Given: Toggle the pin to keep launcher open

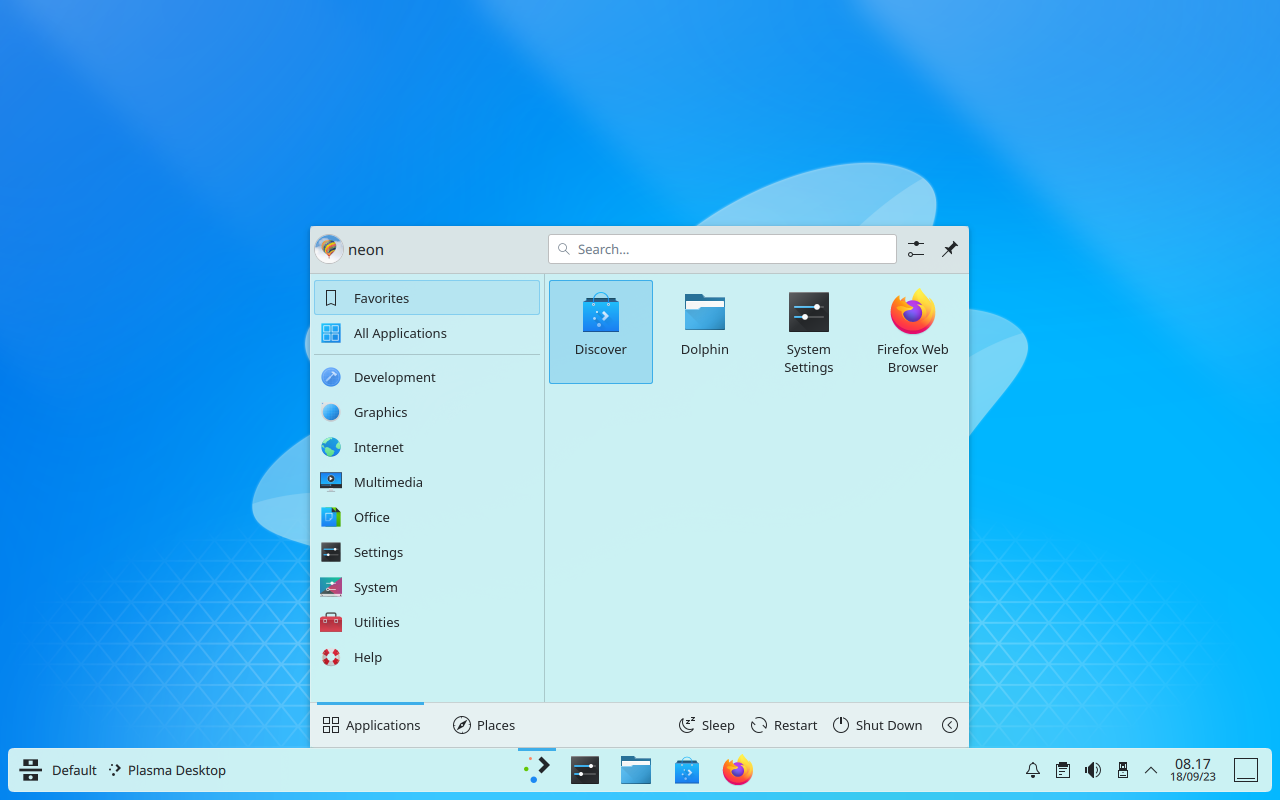Looking at the screenshot, I should coord(949,249).
